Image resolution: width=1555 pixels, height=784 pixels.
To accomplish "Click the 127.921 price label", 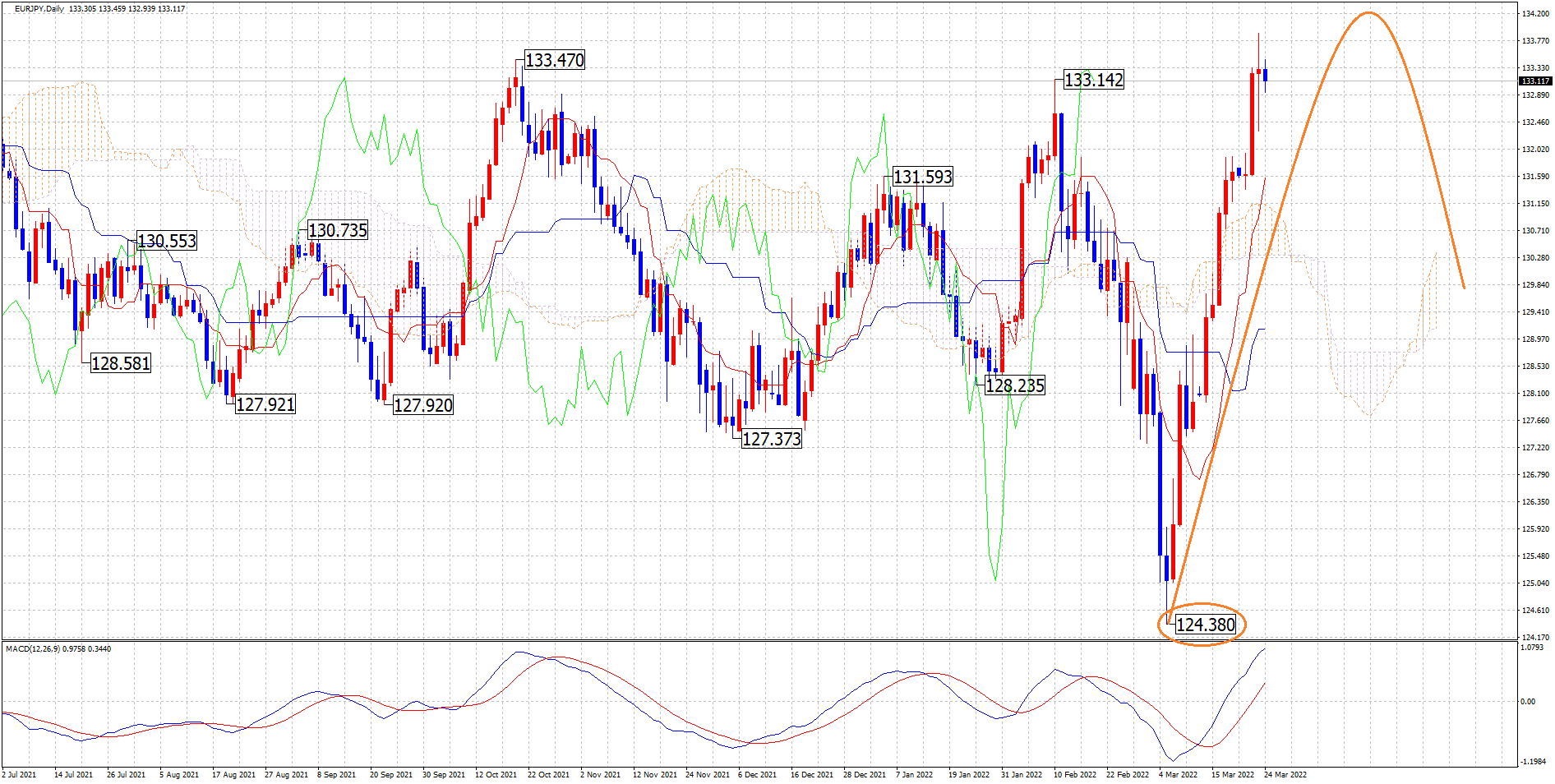I will (x=265, y=404).
